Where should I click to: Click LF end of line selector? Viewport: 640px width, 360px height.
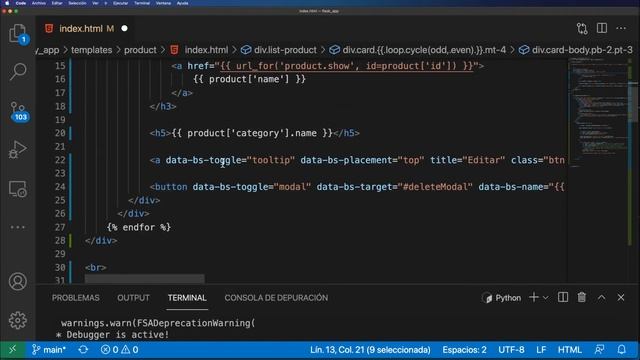[x=541, y=350]
